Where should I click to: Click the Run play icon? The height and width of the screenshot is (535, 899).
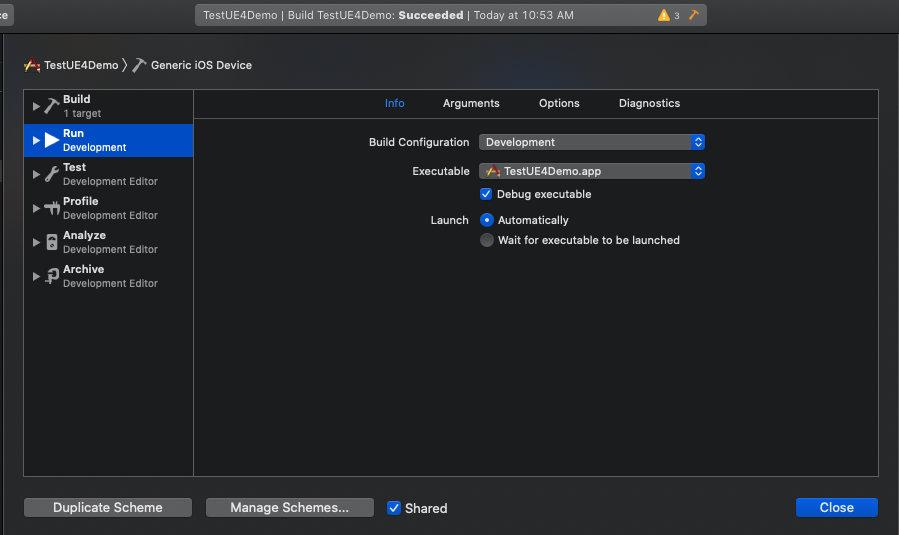click(x=52, y=140)
